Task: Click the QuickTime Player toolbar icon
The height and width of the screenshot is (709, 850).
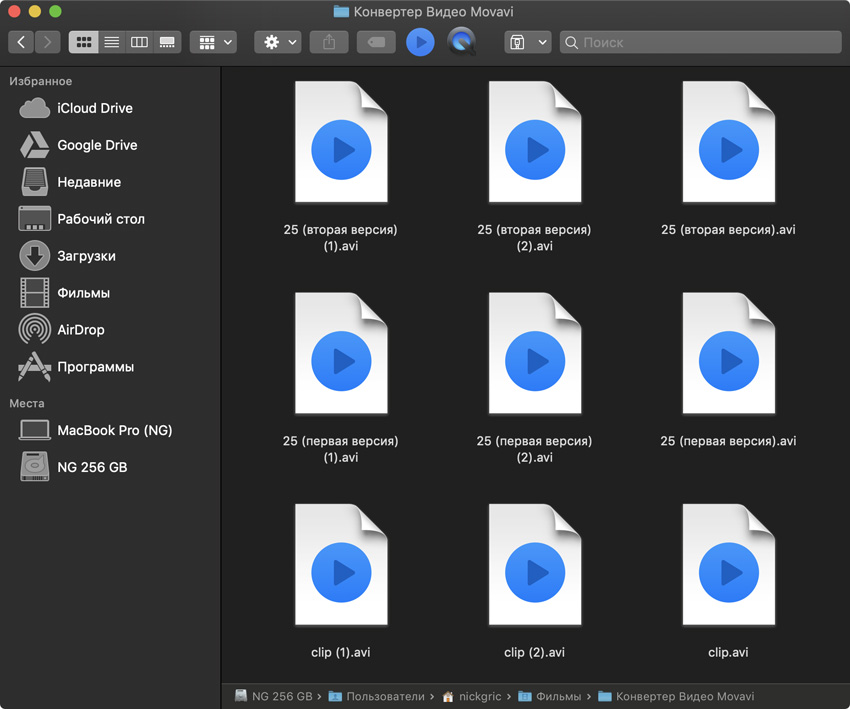Action: coord(461,42)
